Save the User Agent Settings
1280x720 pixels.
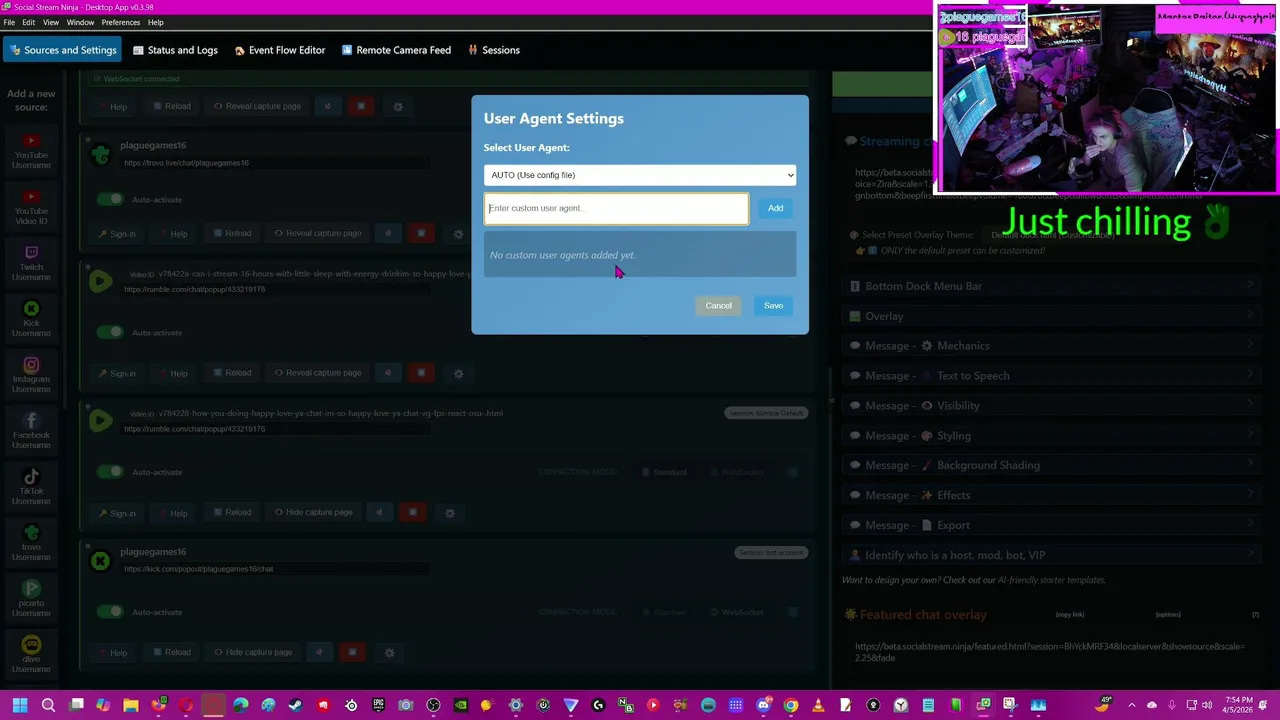pyautogui.click(x=773, y=306)
